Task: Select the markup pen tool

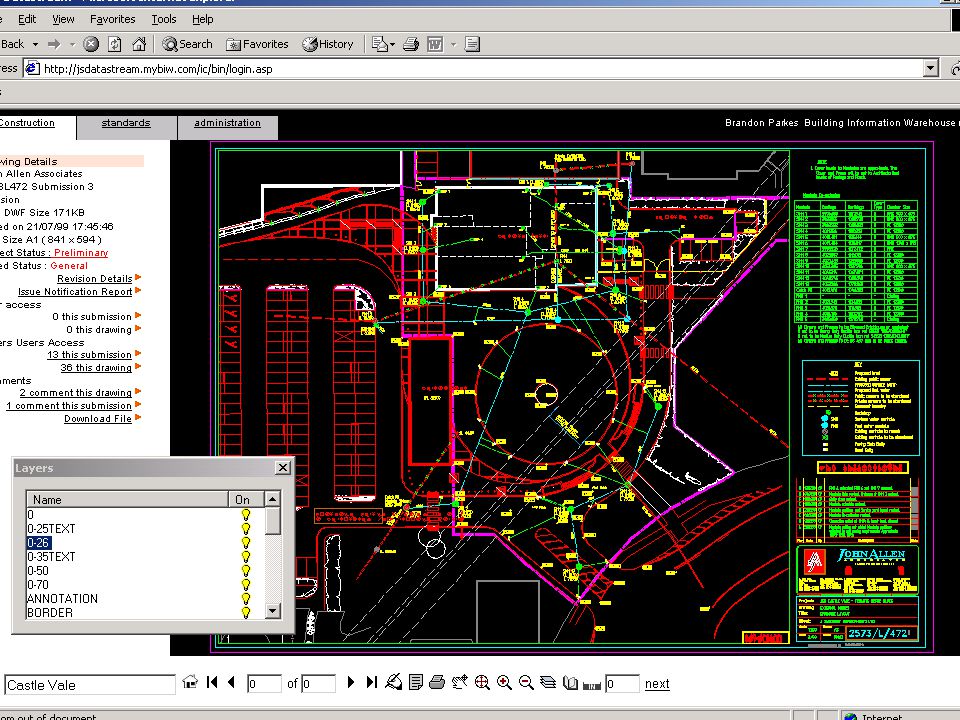Action: 394,682
